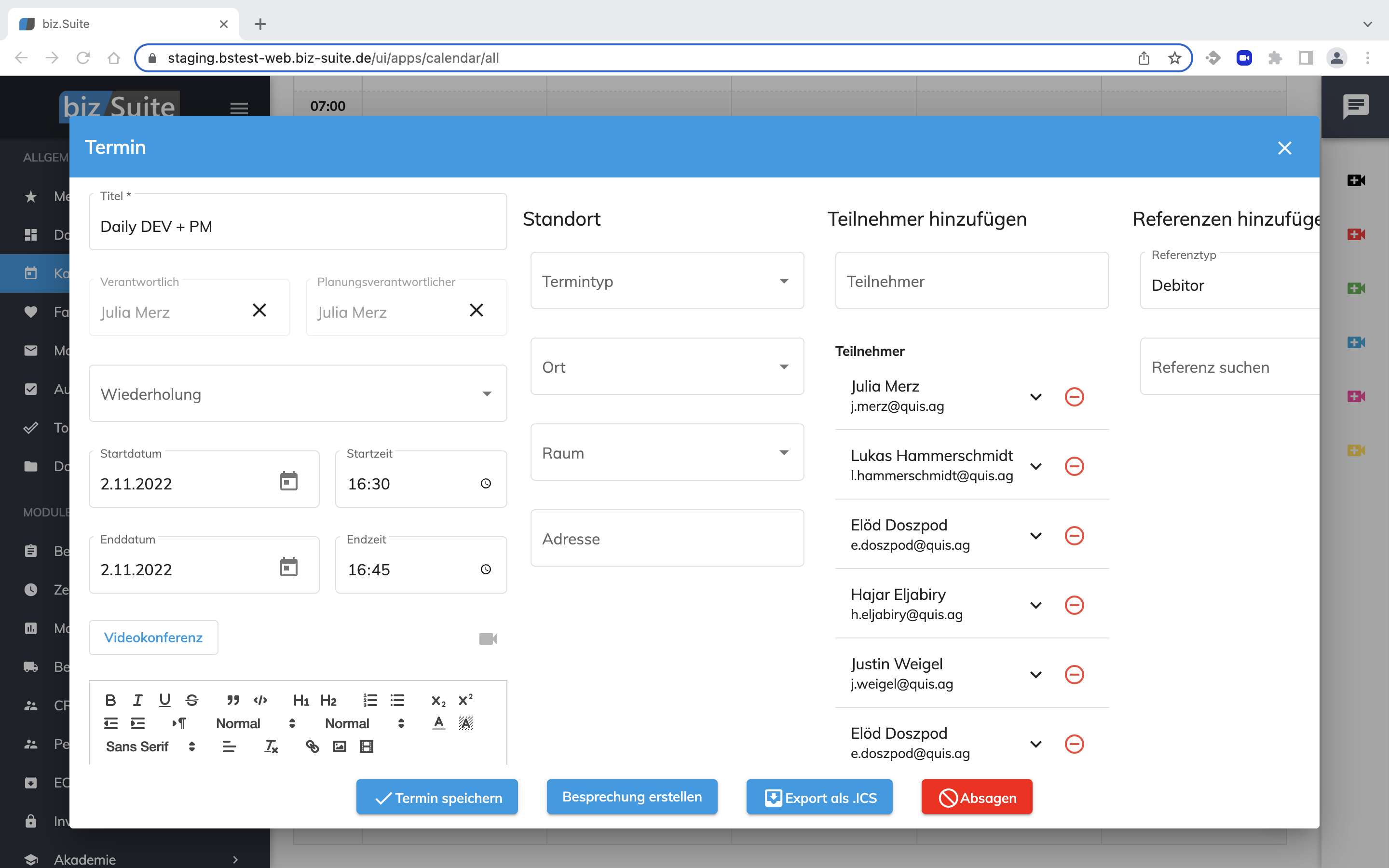This screenshot has height=868, width=1389.
Task: Close the Termin dialog
Action: (x=1284, y=148)
